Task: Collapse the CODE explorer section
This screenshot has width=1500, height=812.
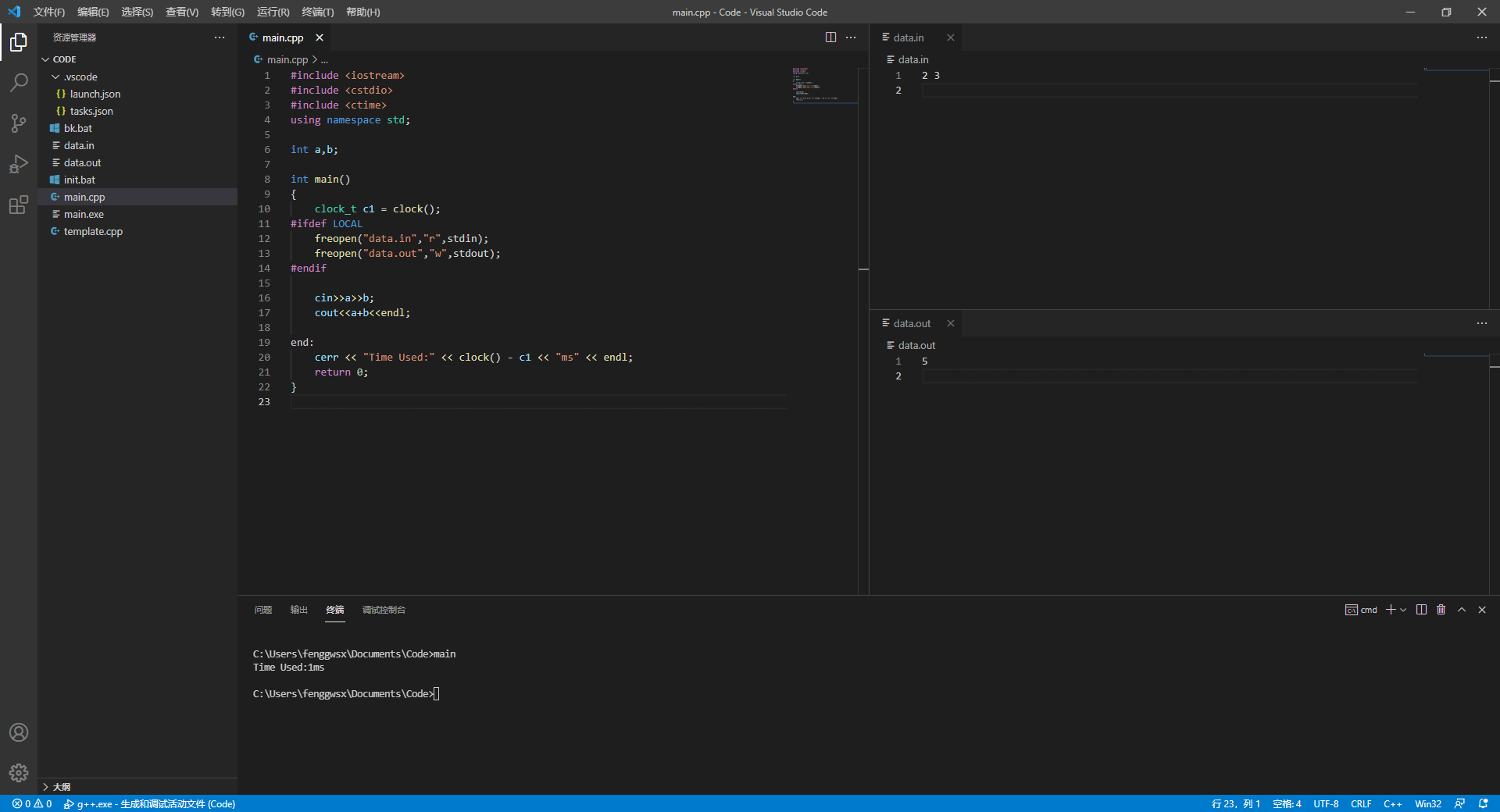Action: (x=45, y=59)
